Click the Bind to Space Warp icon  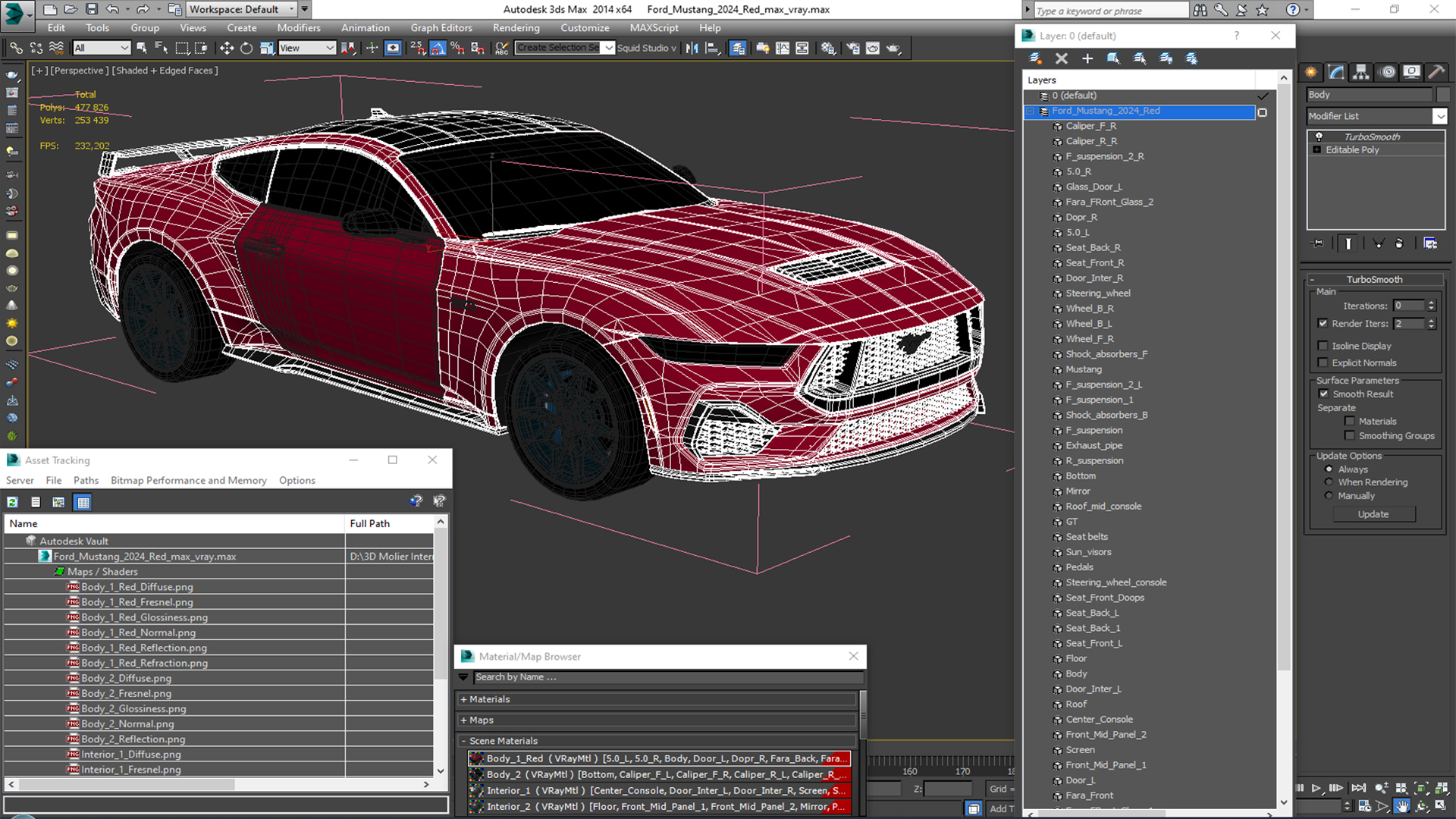point(56,48)
